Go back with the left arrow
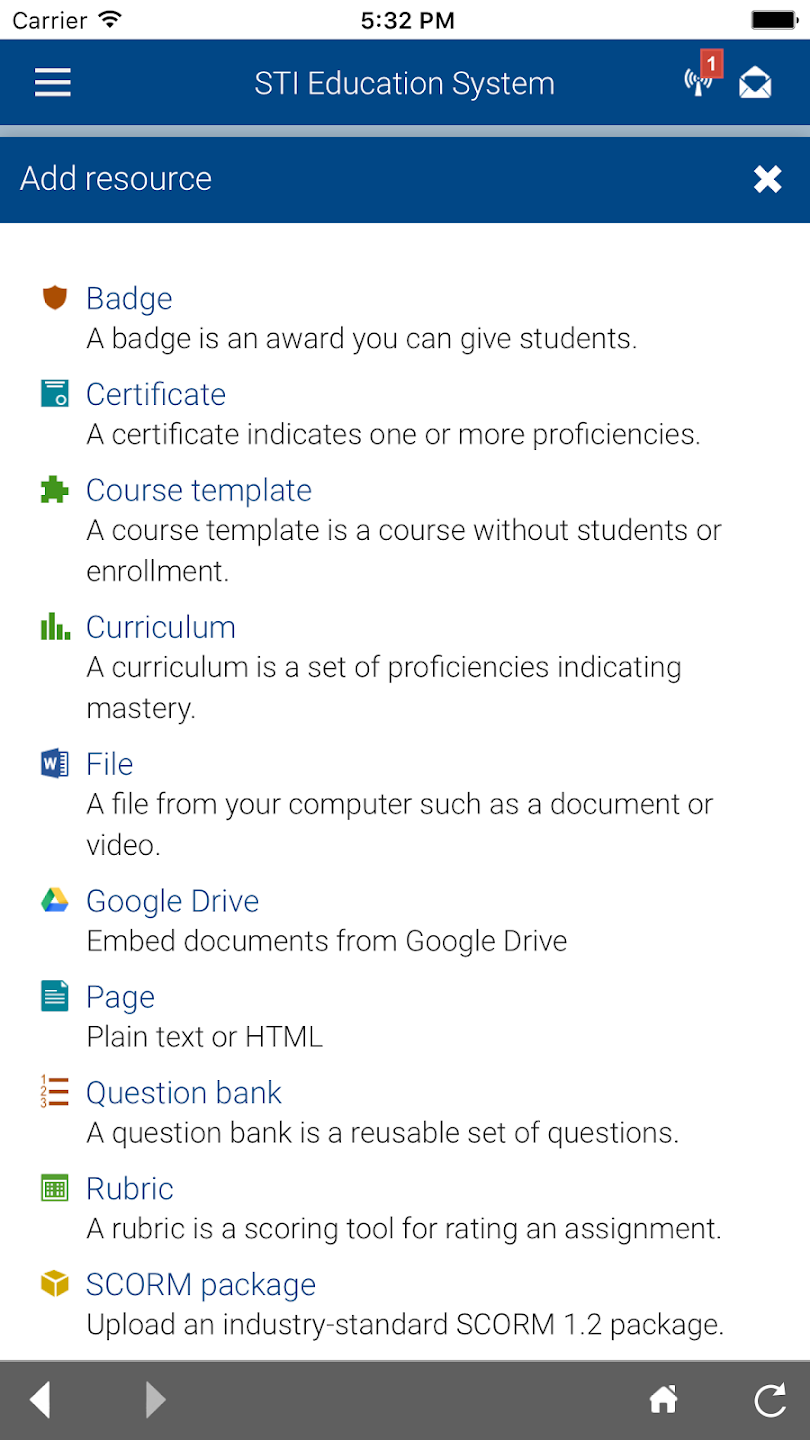 tap(40, 1400)
